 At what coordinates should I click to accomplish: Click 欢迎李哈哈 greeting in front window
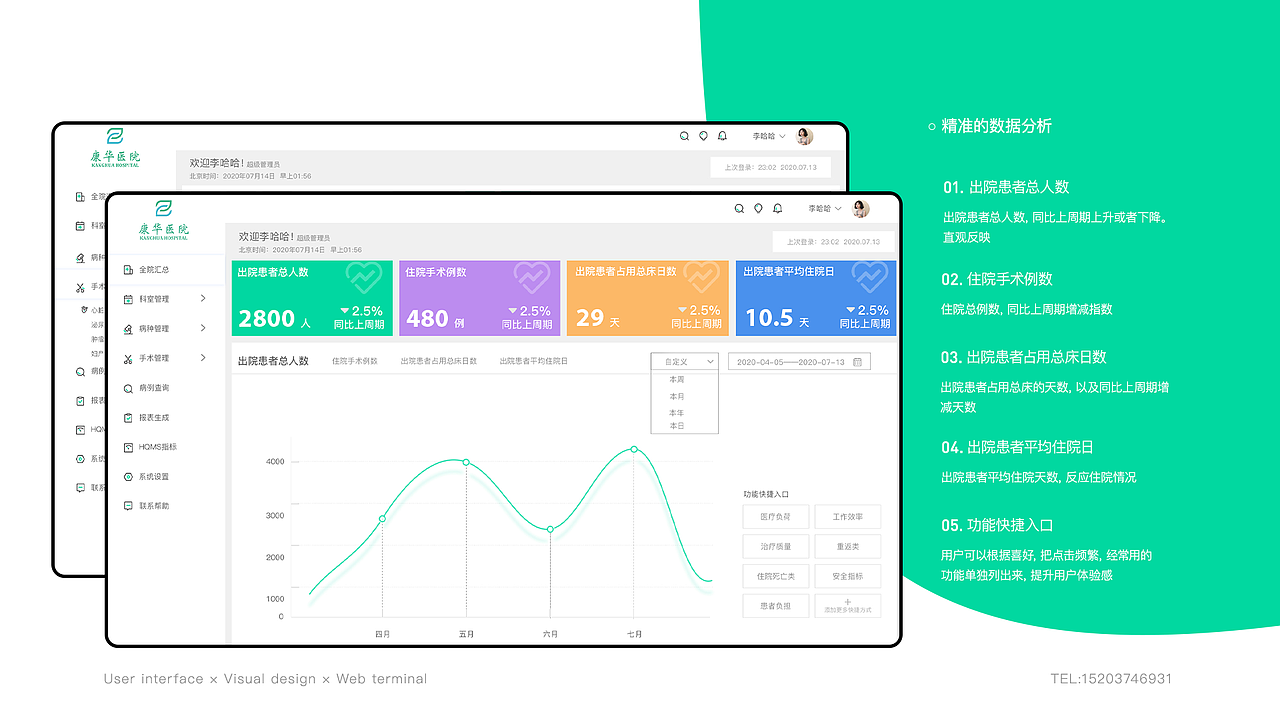coord(266,237)
